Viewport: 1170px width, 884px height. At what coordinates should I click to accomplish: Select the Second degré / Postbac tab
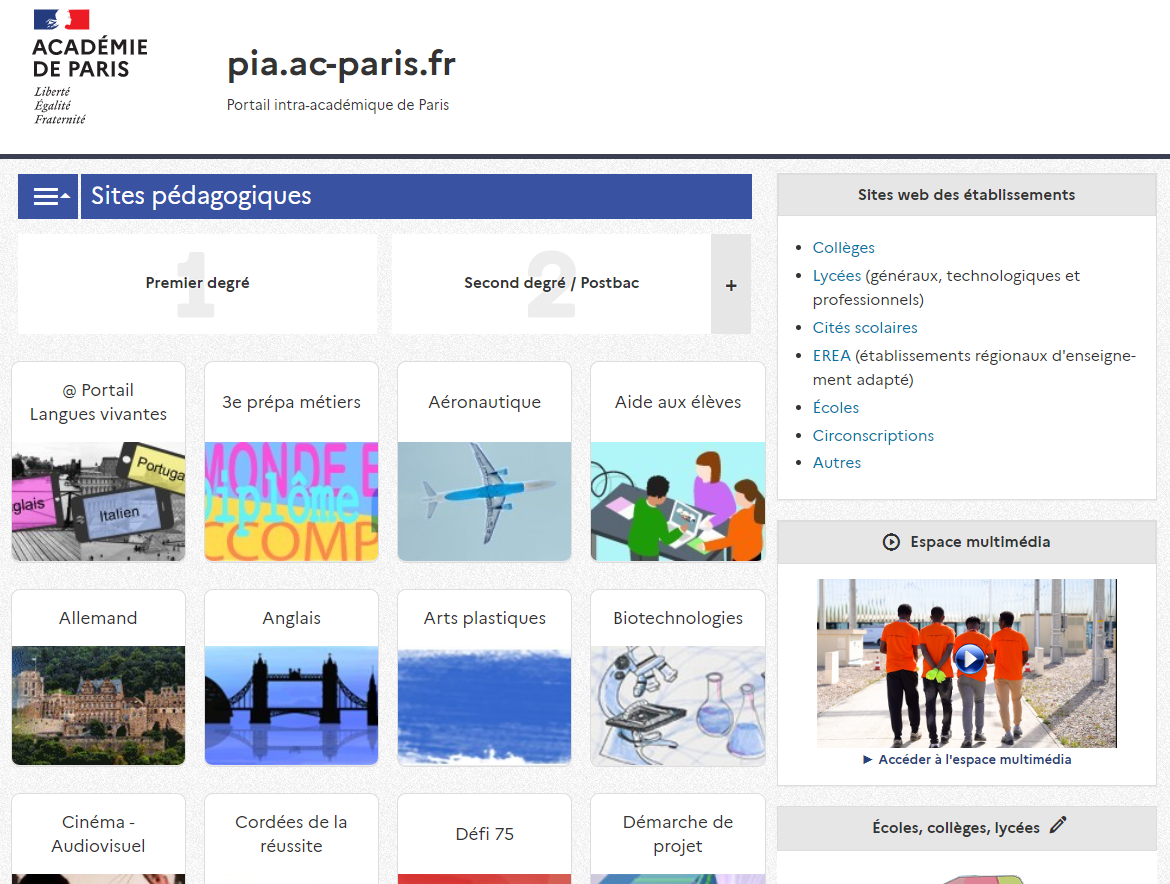(551, 283)
